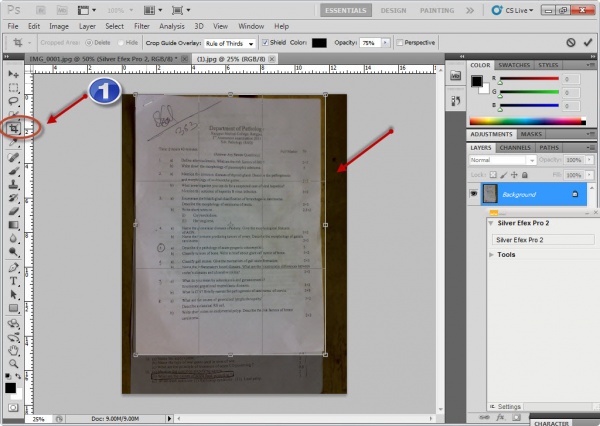This screenshot has height=426, width=600.
Task: Click the crop shield color swatch
Action: (320, 43)
